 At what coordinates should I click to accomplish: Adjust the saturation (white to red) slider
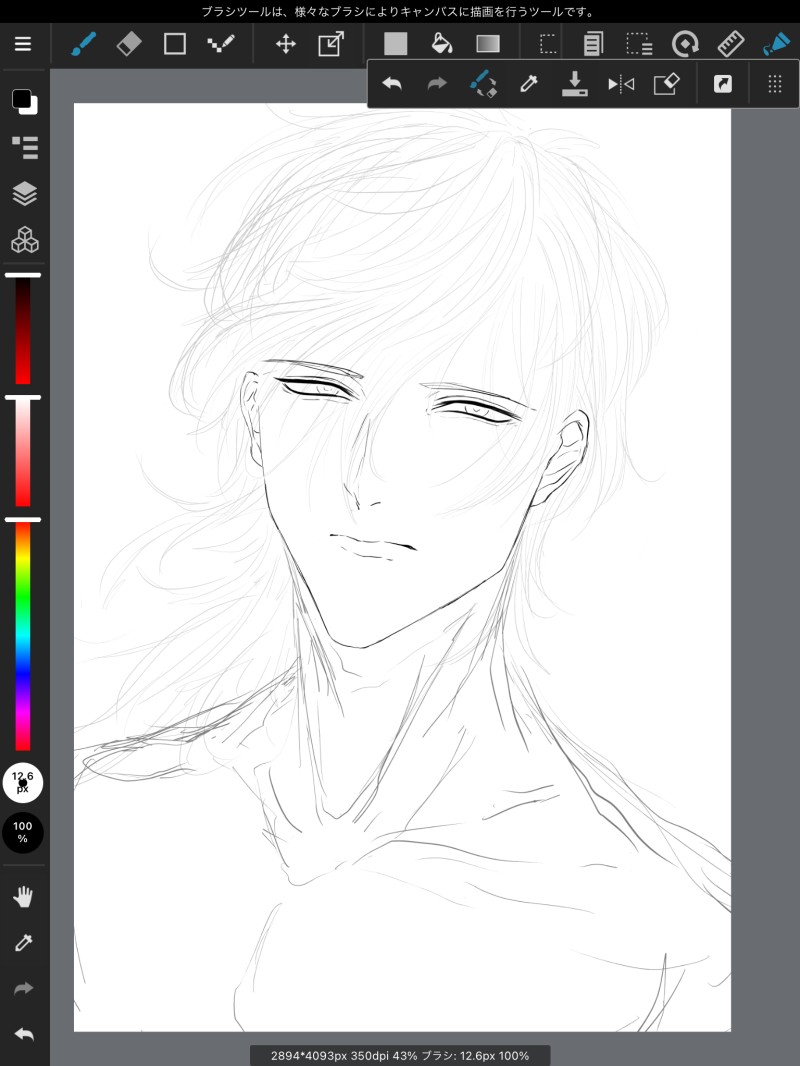pos(23,452)
